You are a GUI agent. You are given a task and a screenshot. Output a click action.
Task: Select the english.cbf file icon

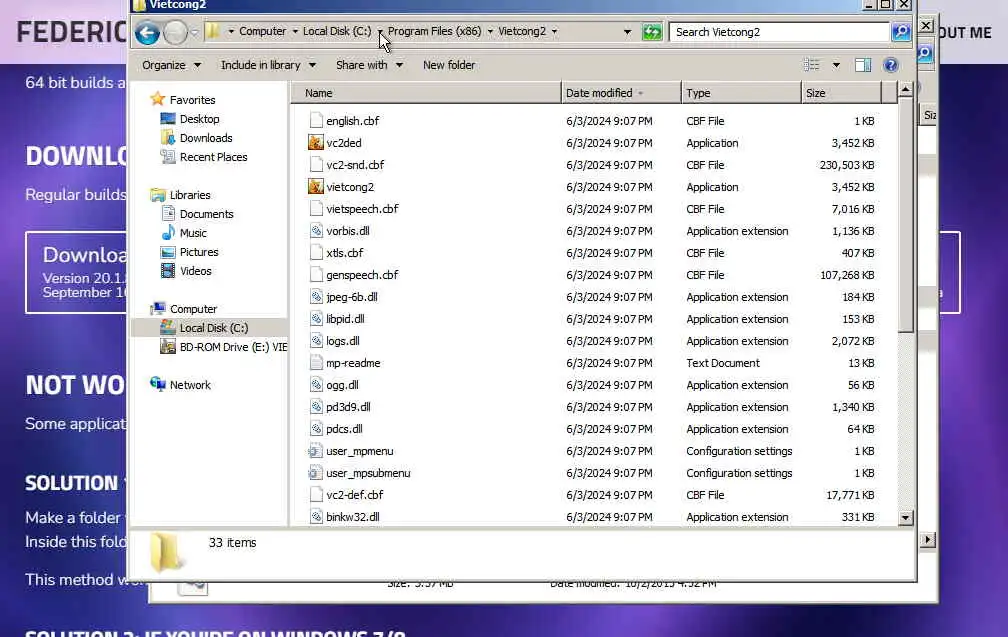316,121
